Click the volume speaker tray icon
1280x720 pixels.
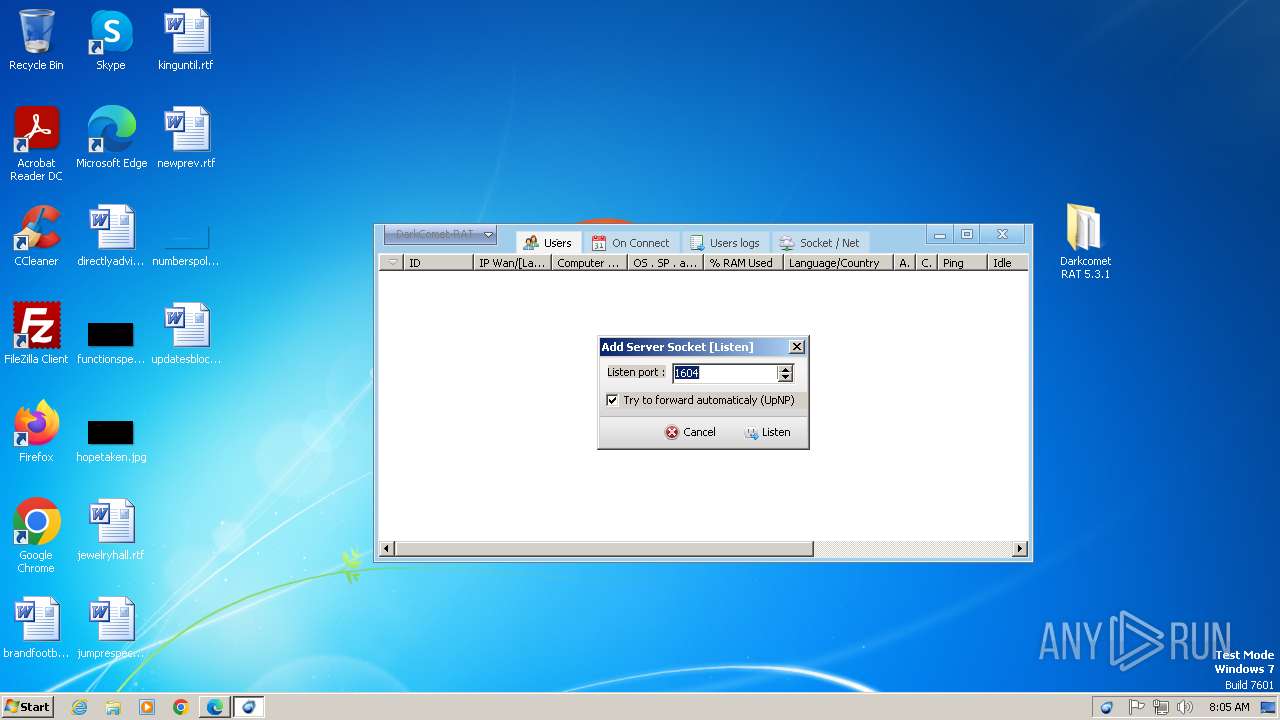[x=1185, y=707]
